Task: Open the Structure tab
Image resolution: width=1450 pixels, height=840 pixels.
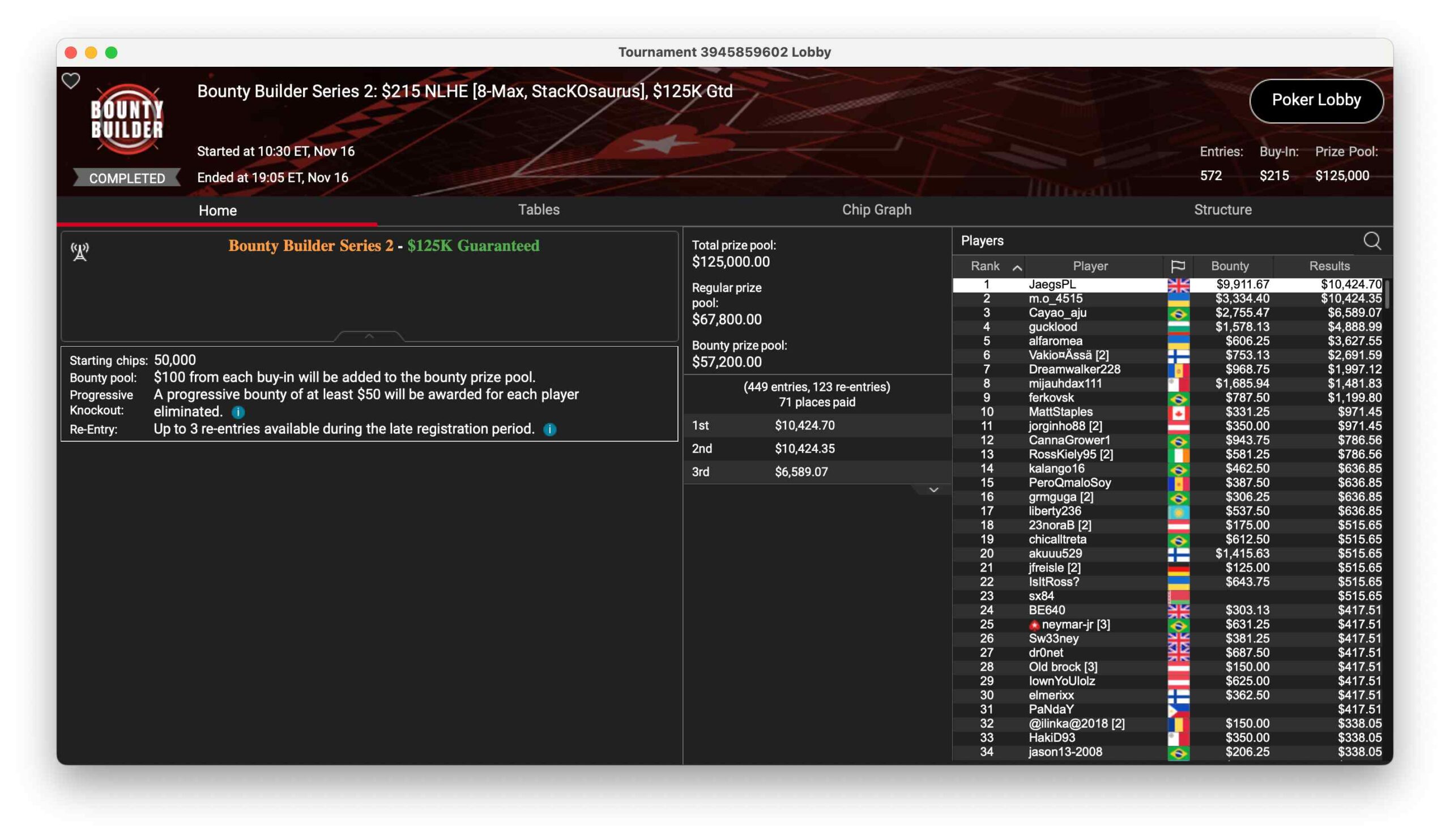Action: coord(1222,210)
